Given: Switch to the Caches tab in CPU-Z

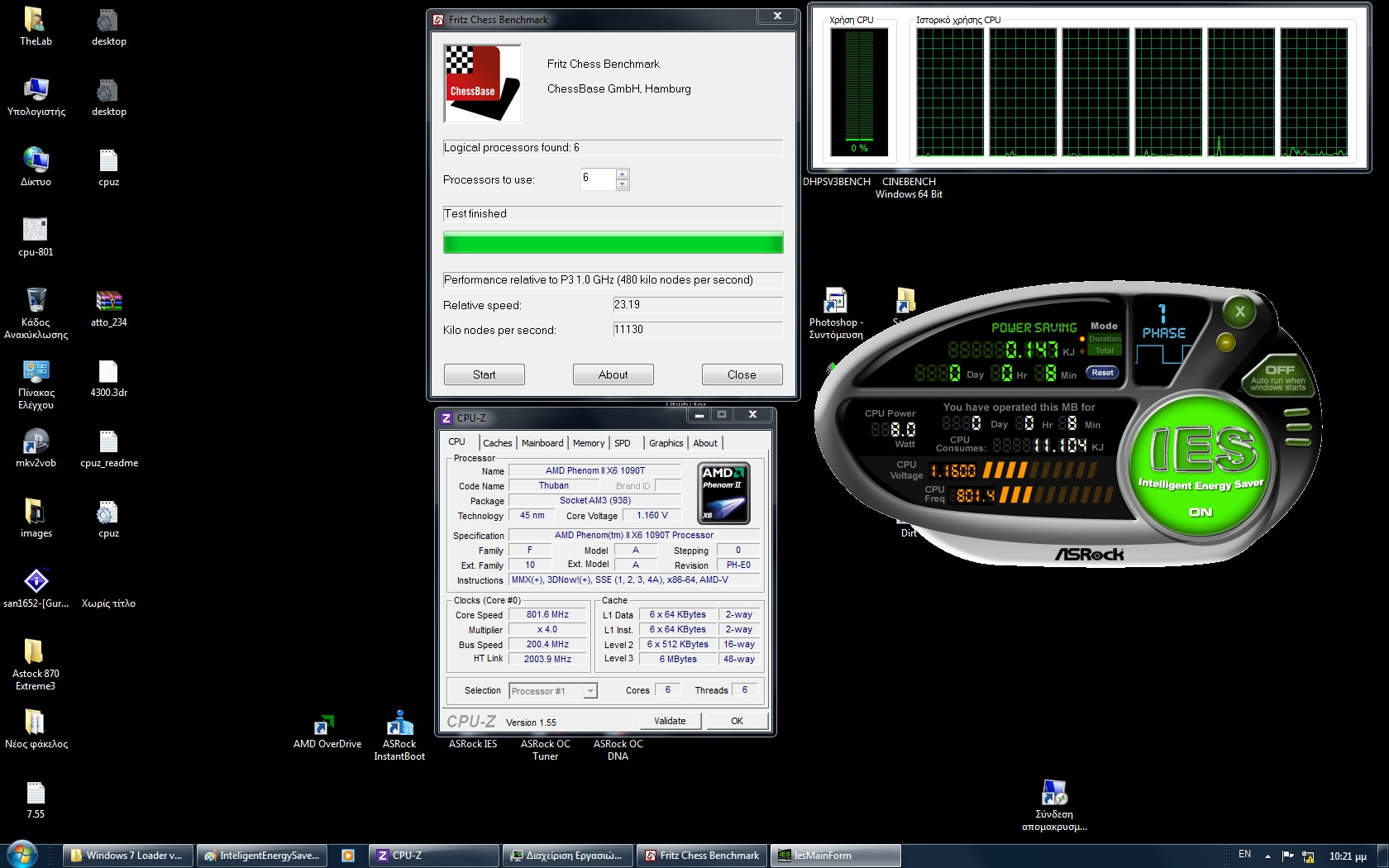Looking at the screenshot, I should tap(498, 443).
